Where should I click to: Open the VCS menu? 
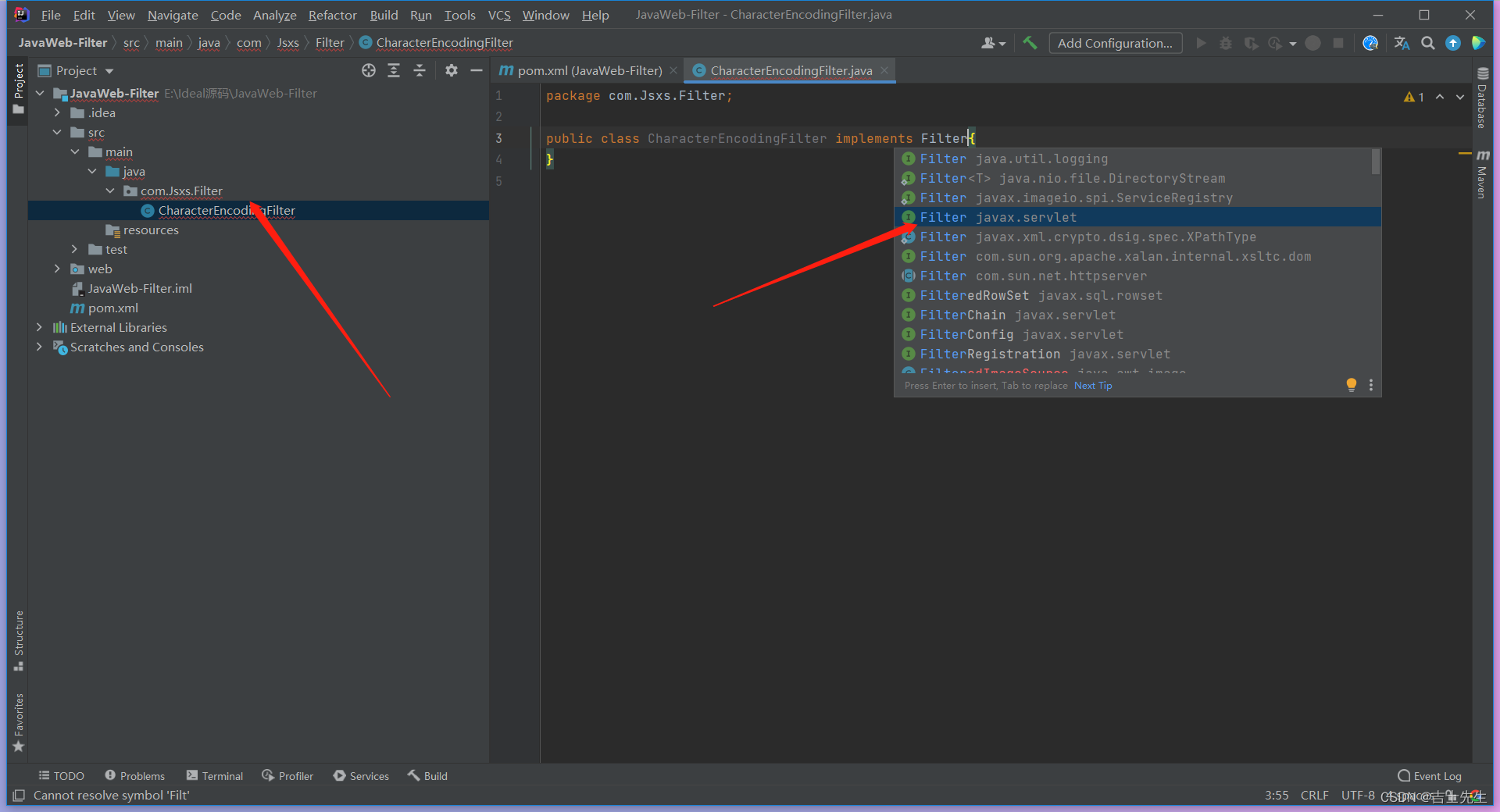499,15
